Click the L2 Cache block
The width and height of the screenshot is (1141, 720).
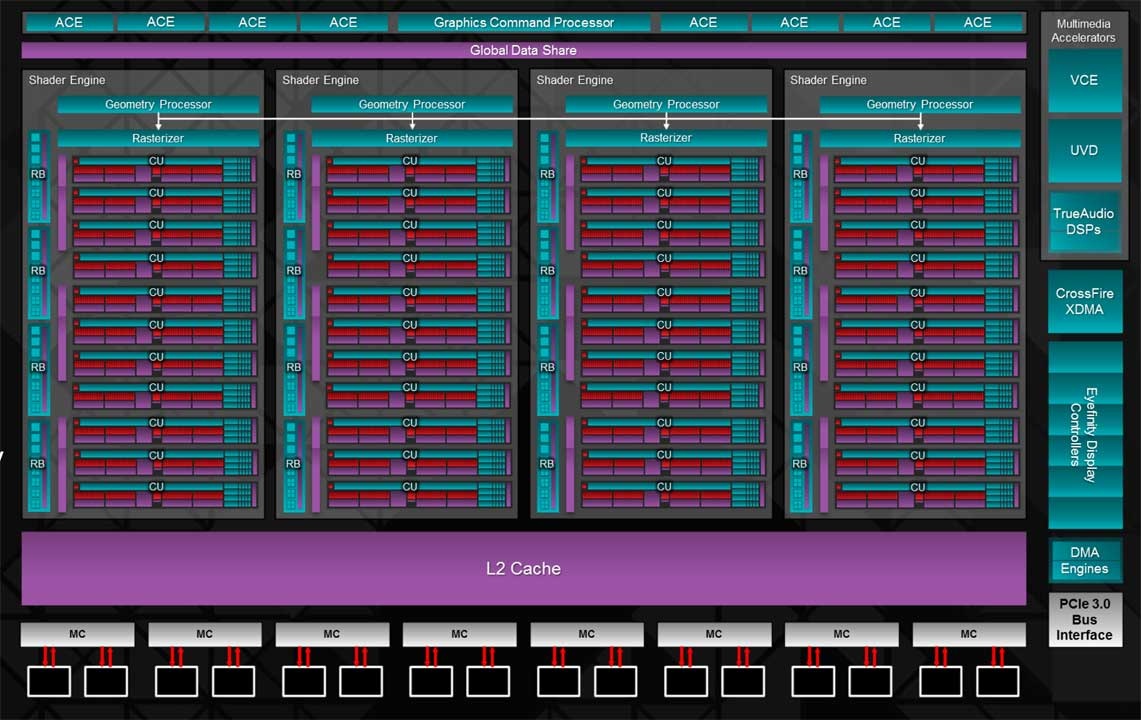(x=524, y=569)
